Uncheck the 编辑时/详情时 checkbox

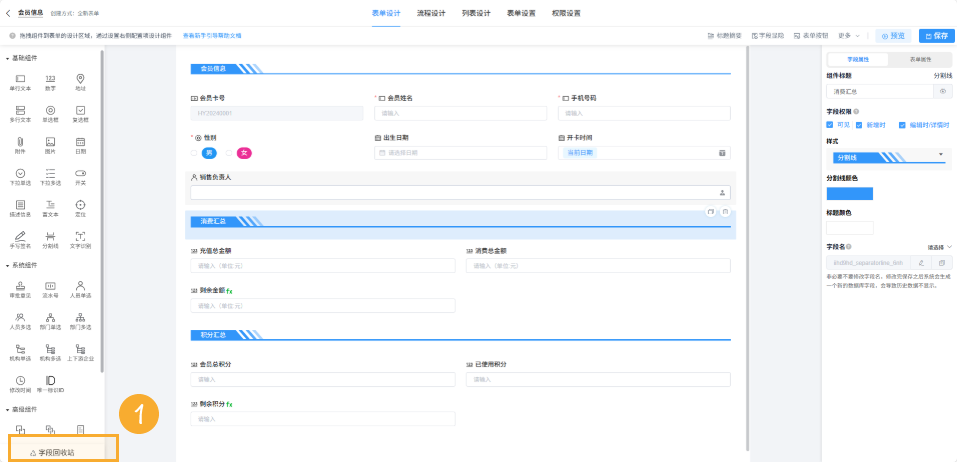tap(902, 125)
